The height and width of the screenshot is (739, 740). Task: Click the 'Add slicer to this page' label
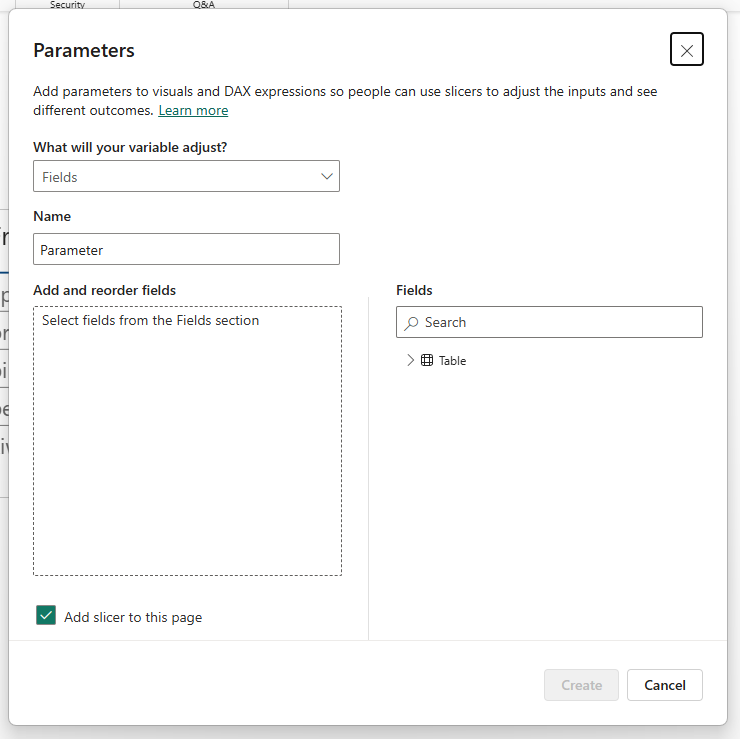click(133, 617)
